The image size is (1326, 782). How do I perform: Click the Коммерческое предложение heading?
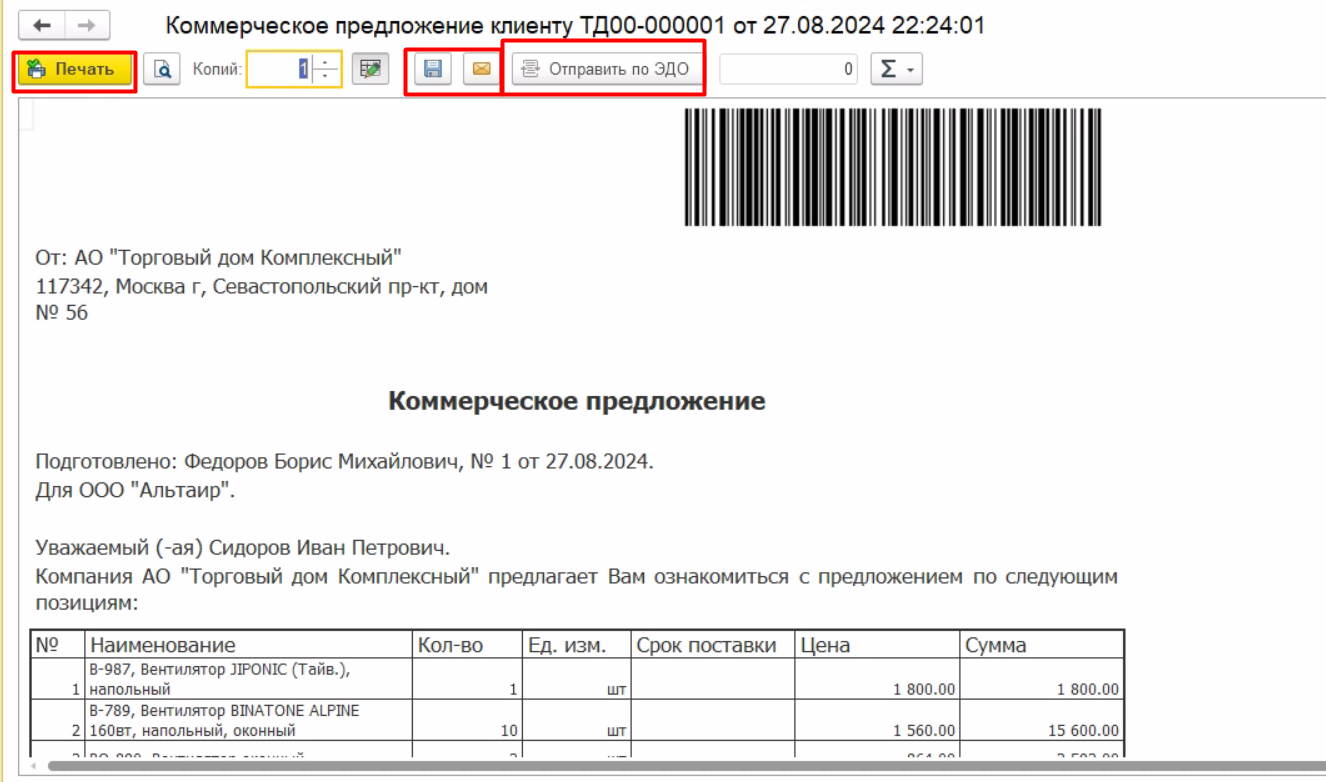tap(576, 402)
